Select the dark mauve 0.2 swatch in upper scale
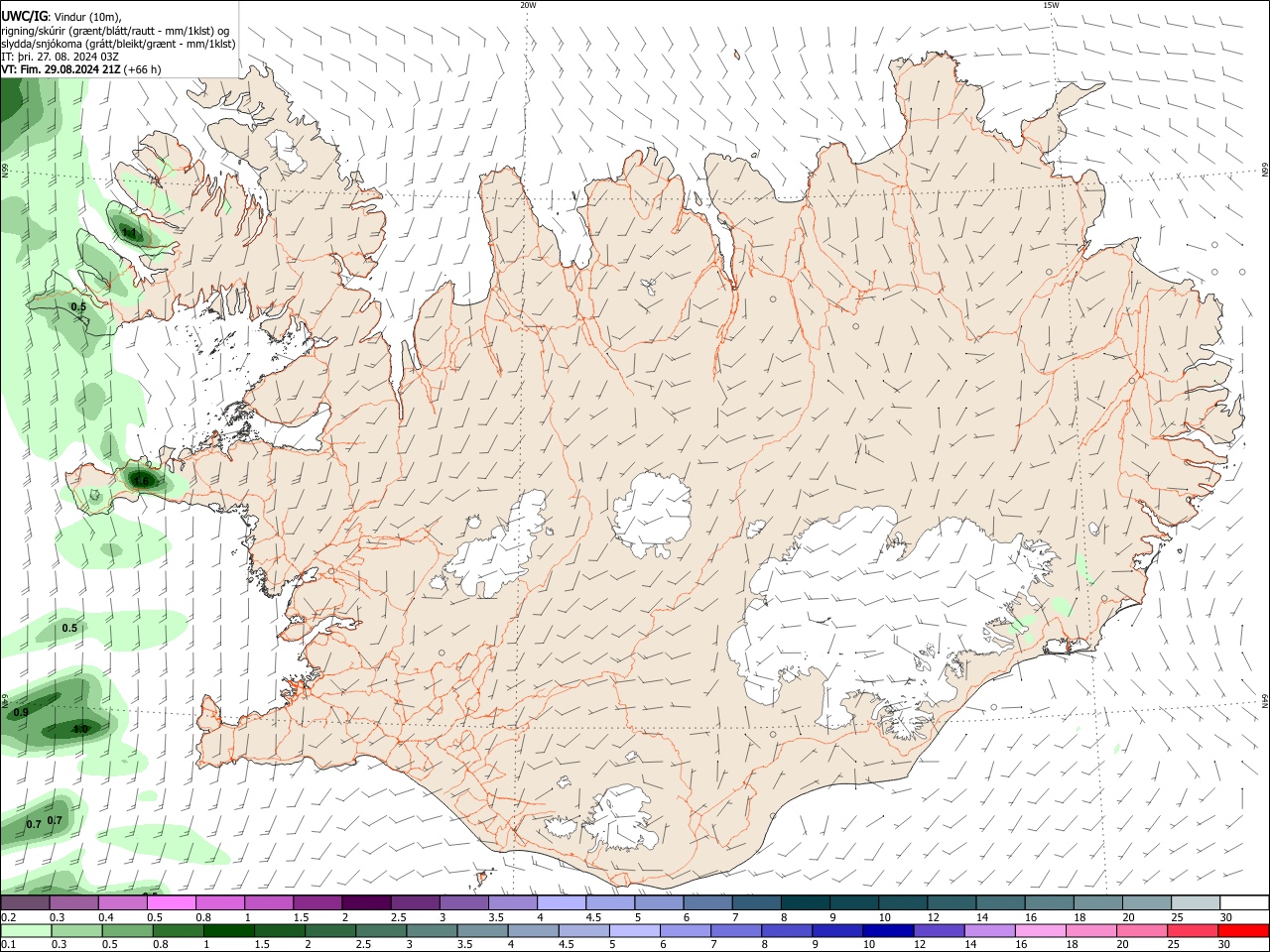 click(25, 902)
